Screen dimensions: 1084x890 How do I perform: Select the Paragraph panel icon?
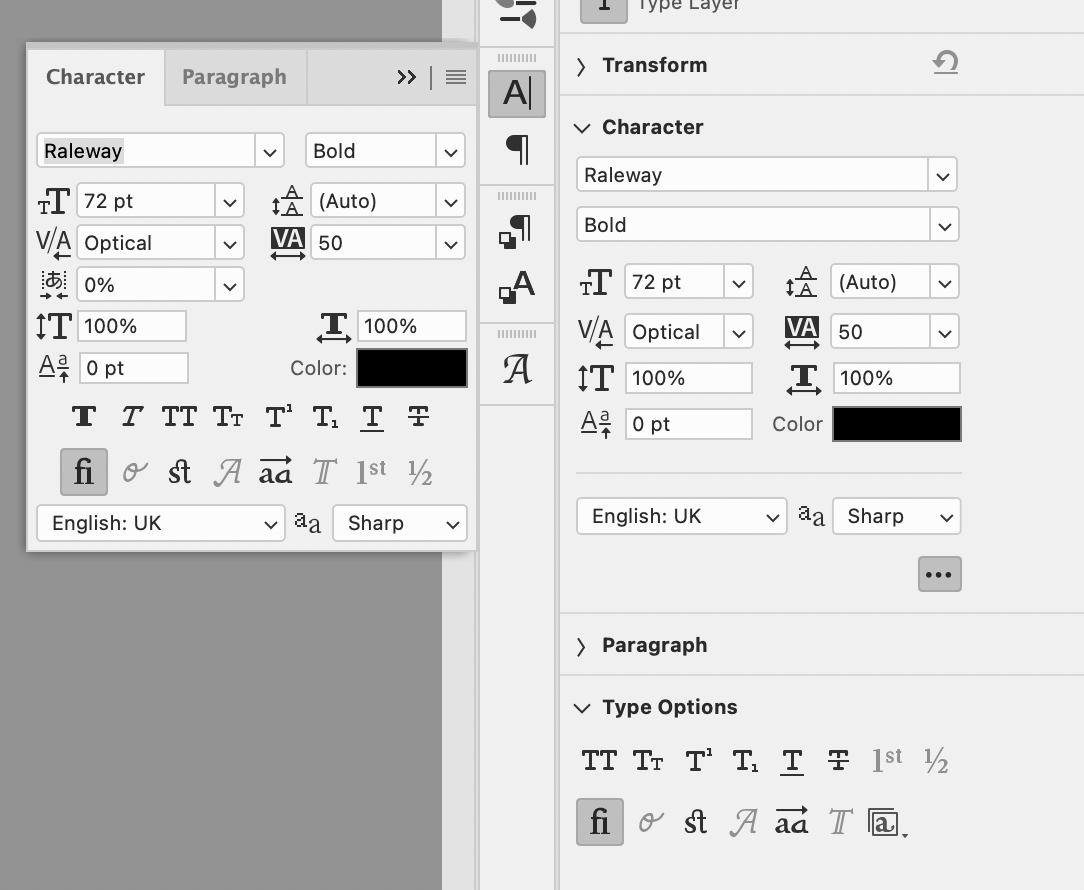pyautogui.click(x=516, y=148)
